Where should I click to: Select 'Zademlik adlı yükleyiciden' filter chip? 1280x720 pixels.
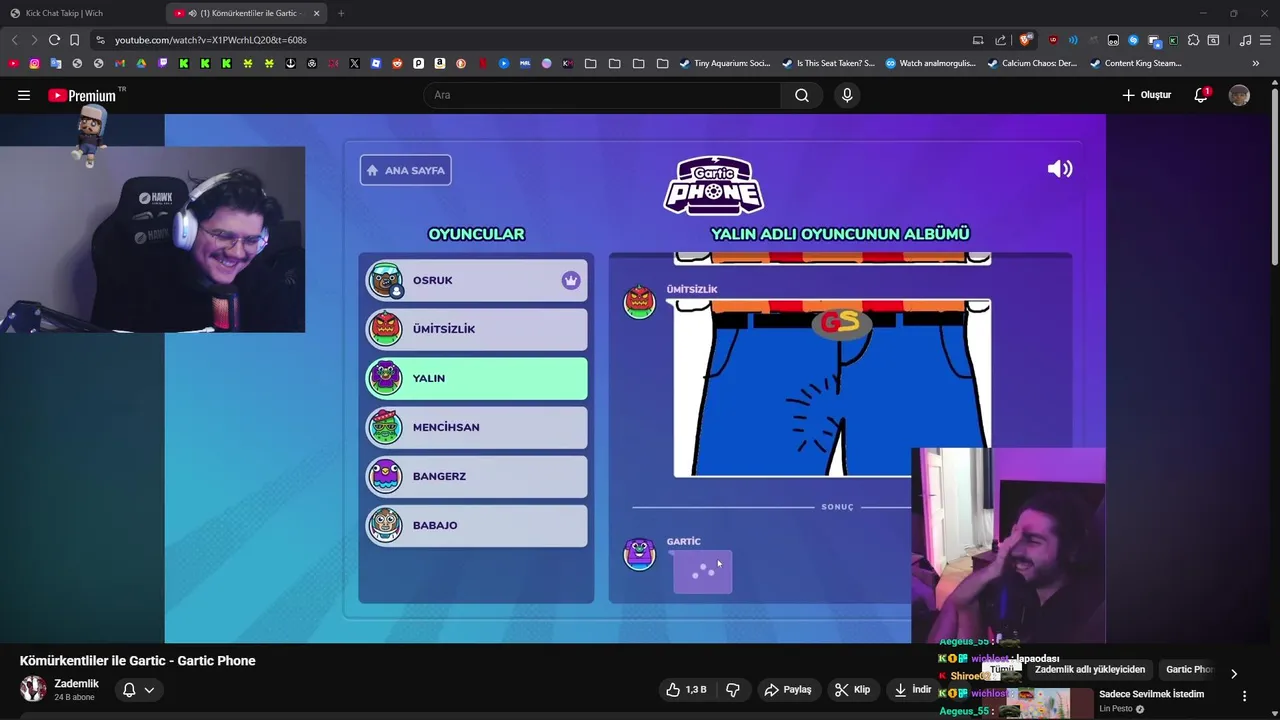(x=1089, y=669)
